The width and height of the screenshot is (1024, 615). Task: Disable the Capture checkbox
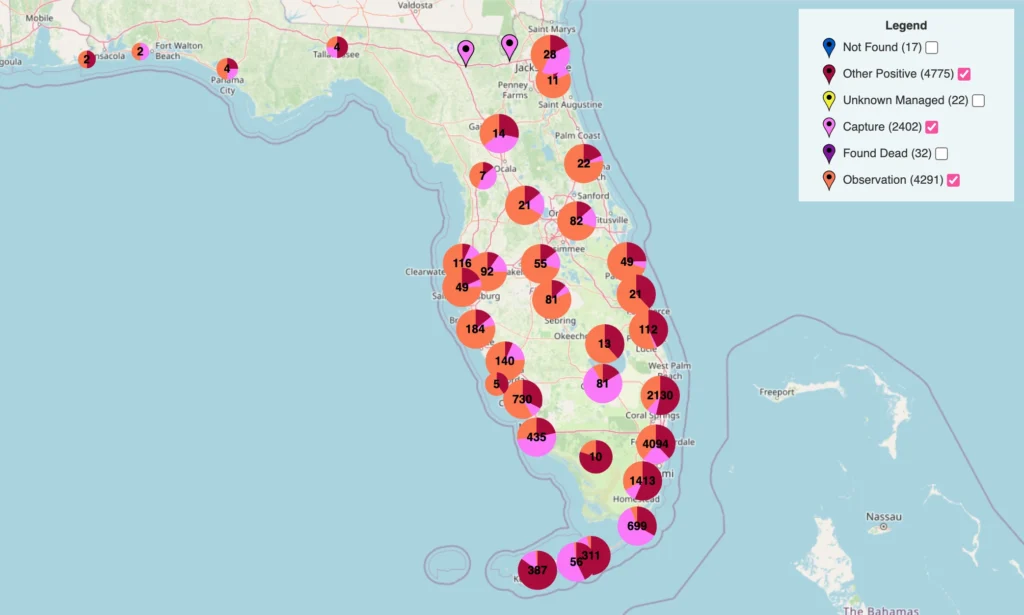[930, 126]
